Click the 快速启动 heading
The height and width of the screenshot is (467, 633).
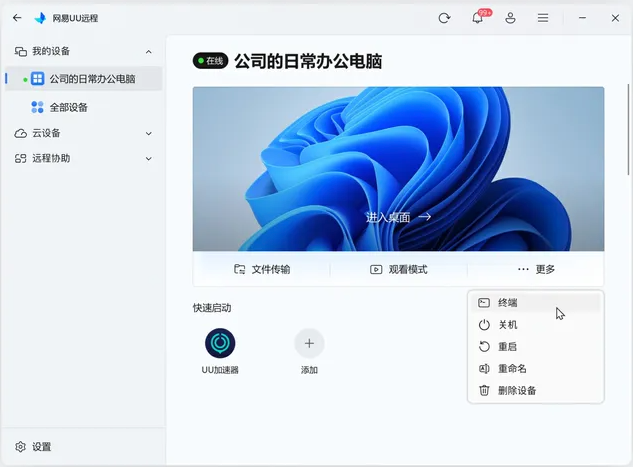(212, 308)
